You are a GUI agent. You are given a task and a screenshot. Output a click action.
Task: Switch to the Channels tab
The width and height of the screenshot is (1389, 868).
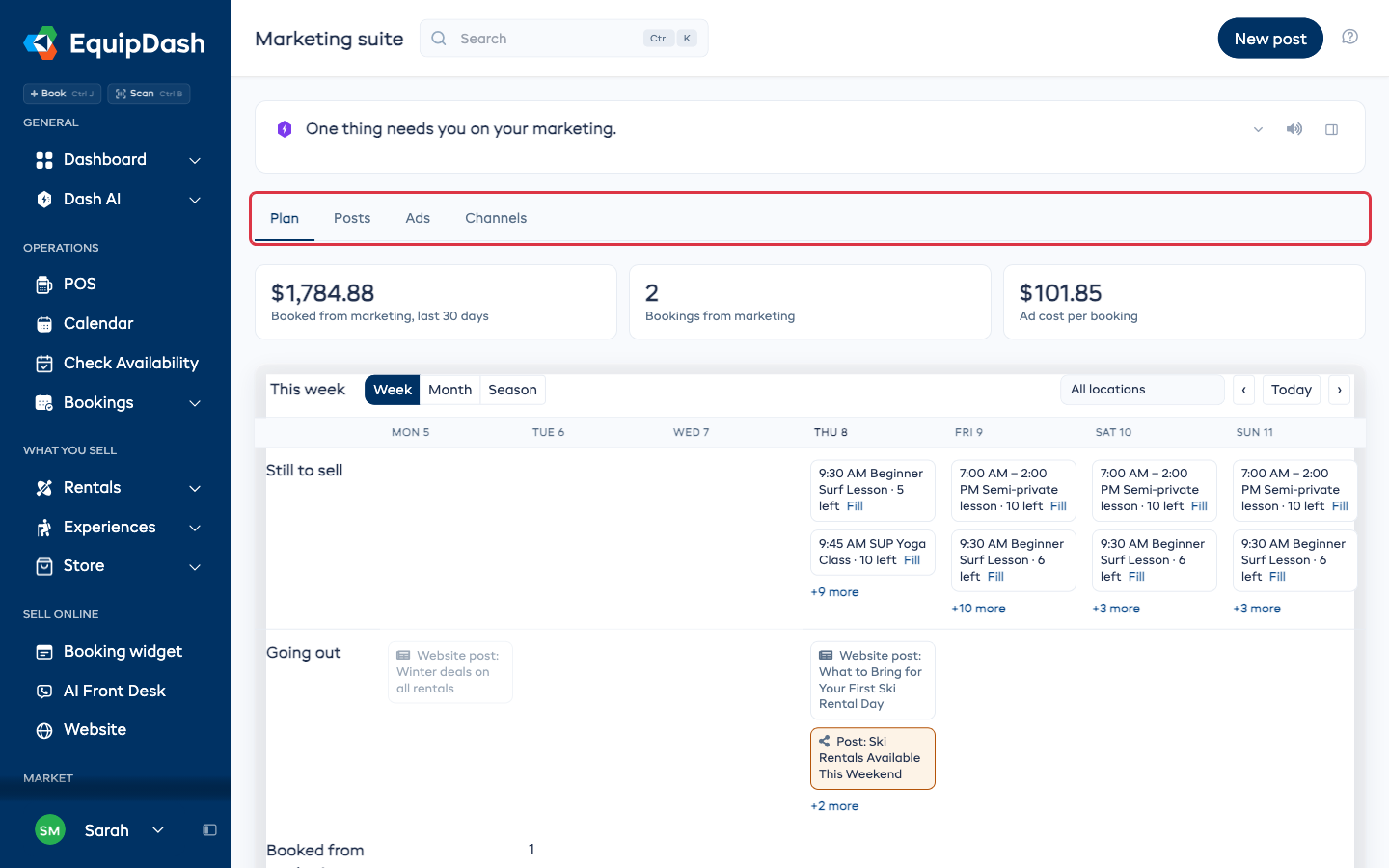click(x=496, y=219)
